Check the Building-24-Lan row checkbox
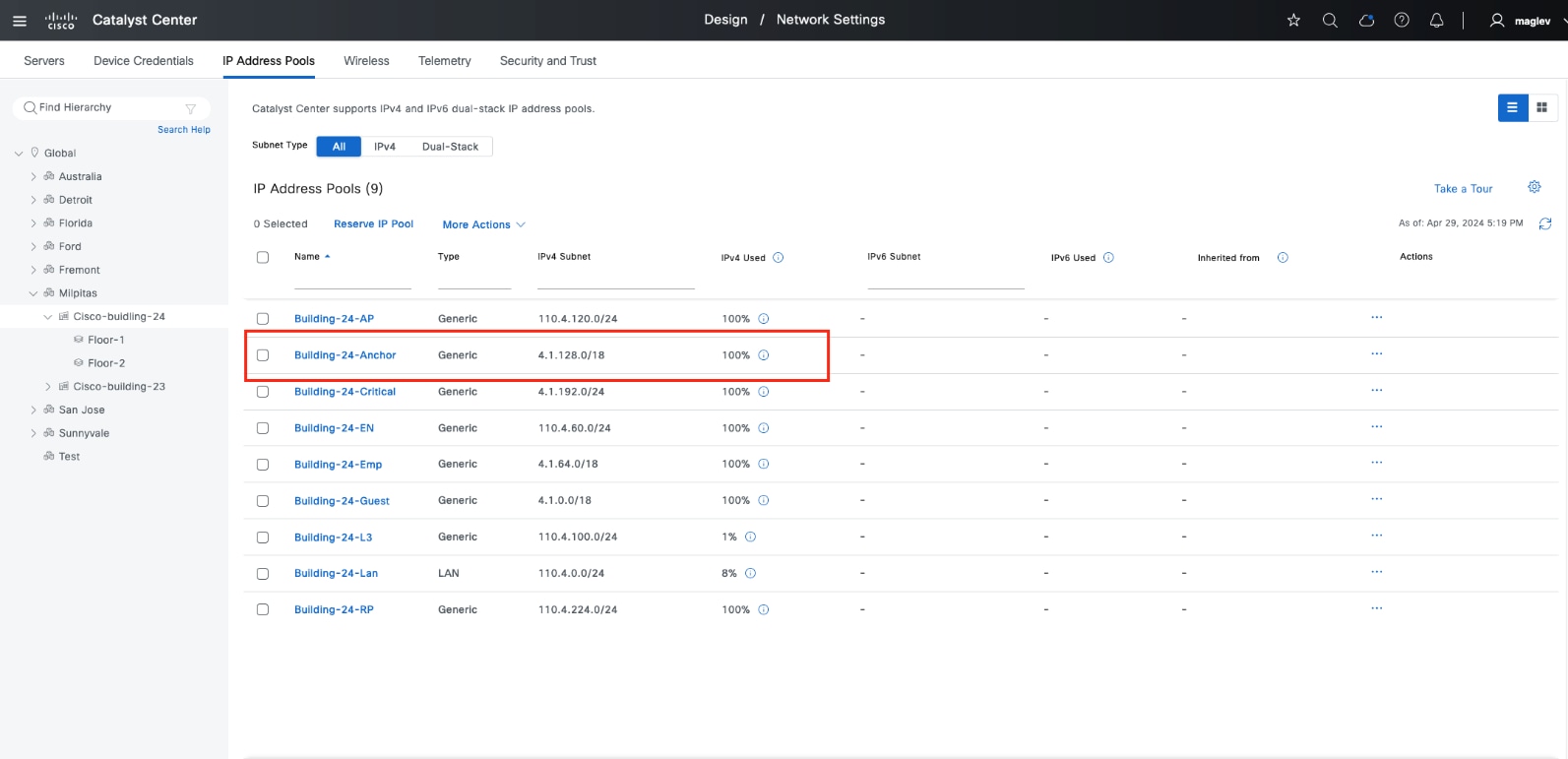This screenshot has height=759, width=1568. 263,574
